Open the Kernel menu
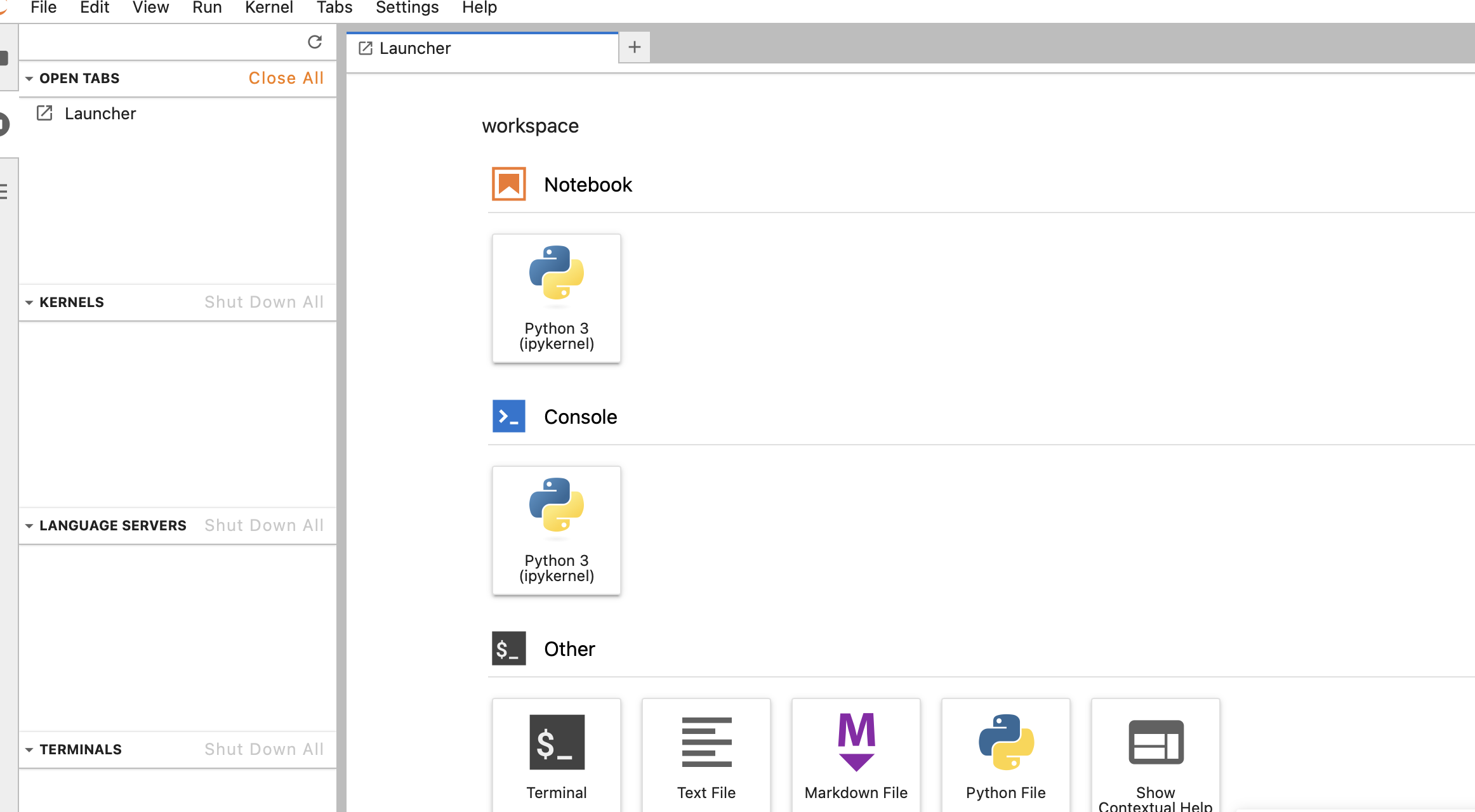This screenshot has height=812, width=1475. (x=268, y=8)
